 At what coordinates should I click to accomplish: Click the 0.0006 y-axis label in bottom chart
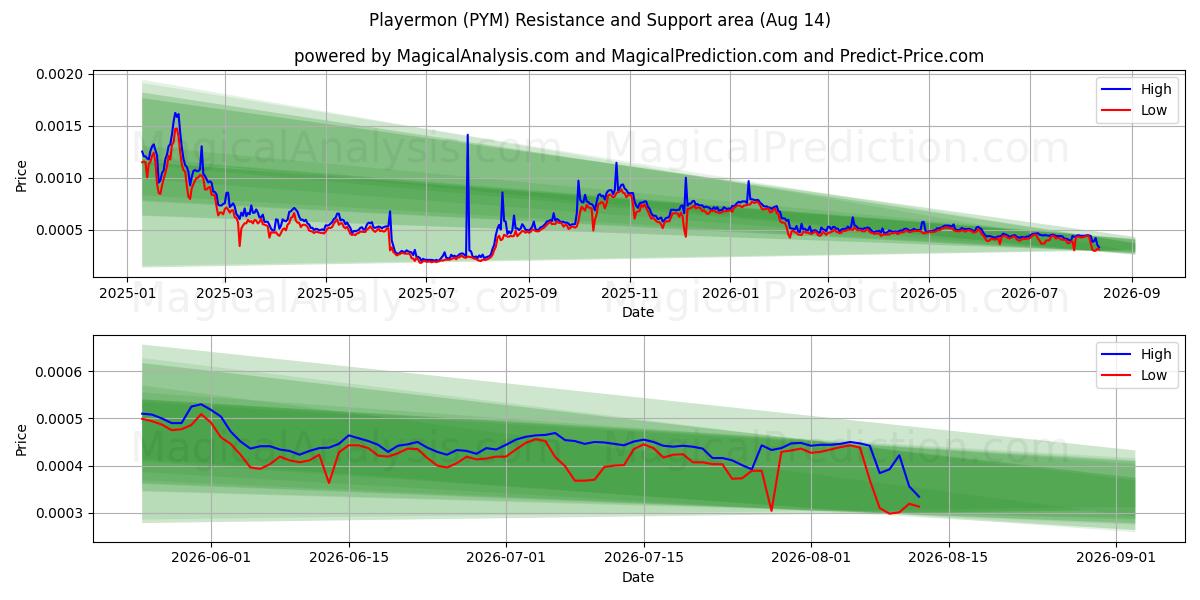(61, 372)
